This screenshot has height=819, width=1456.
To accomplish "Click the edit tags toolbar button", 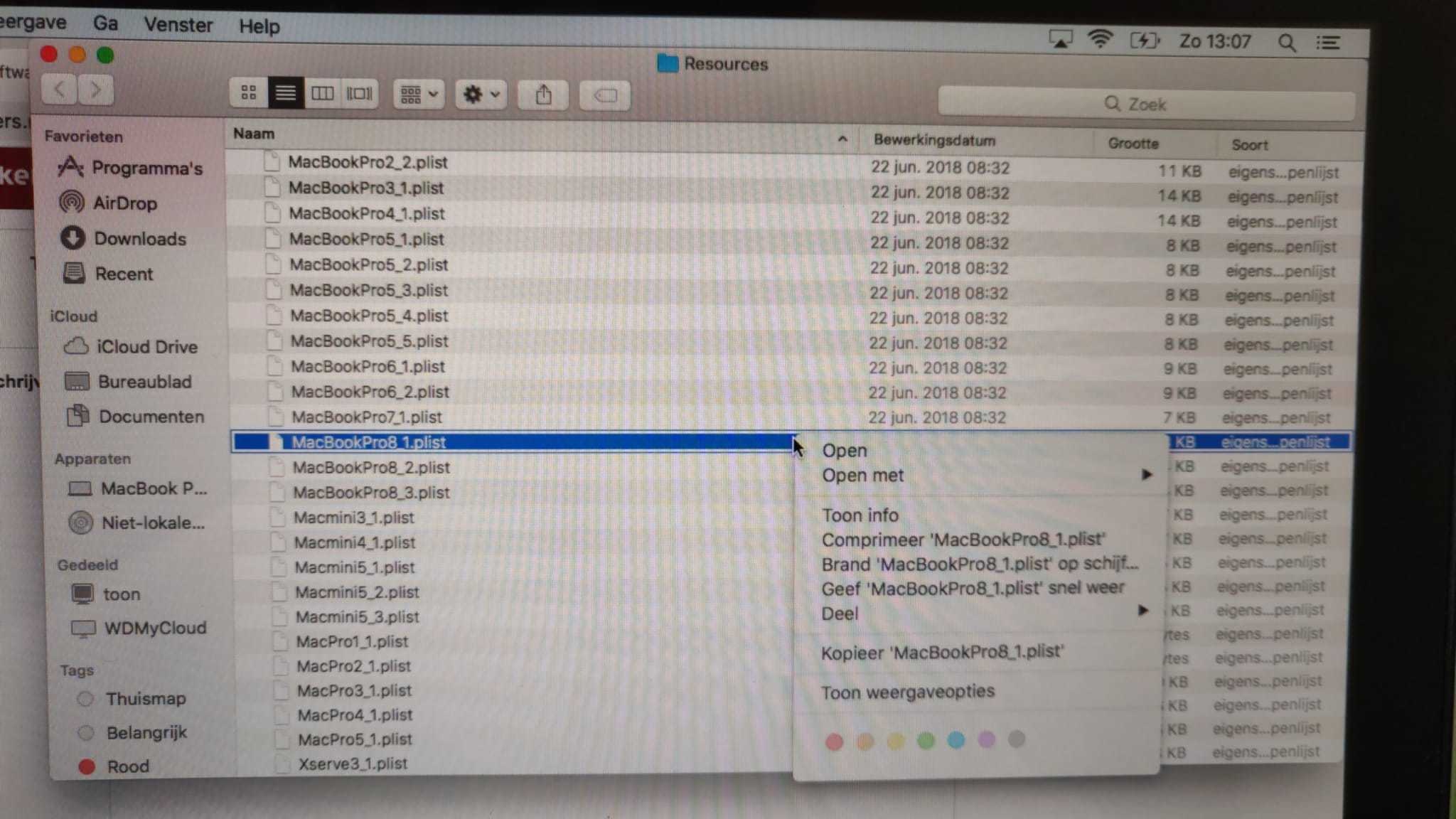I will [x=605, y=95].
